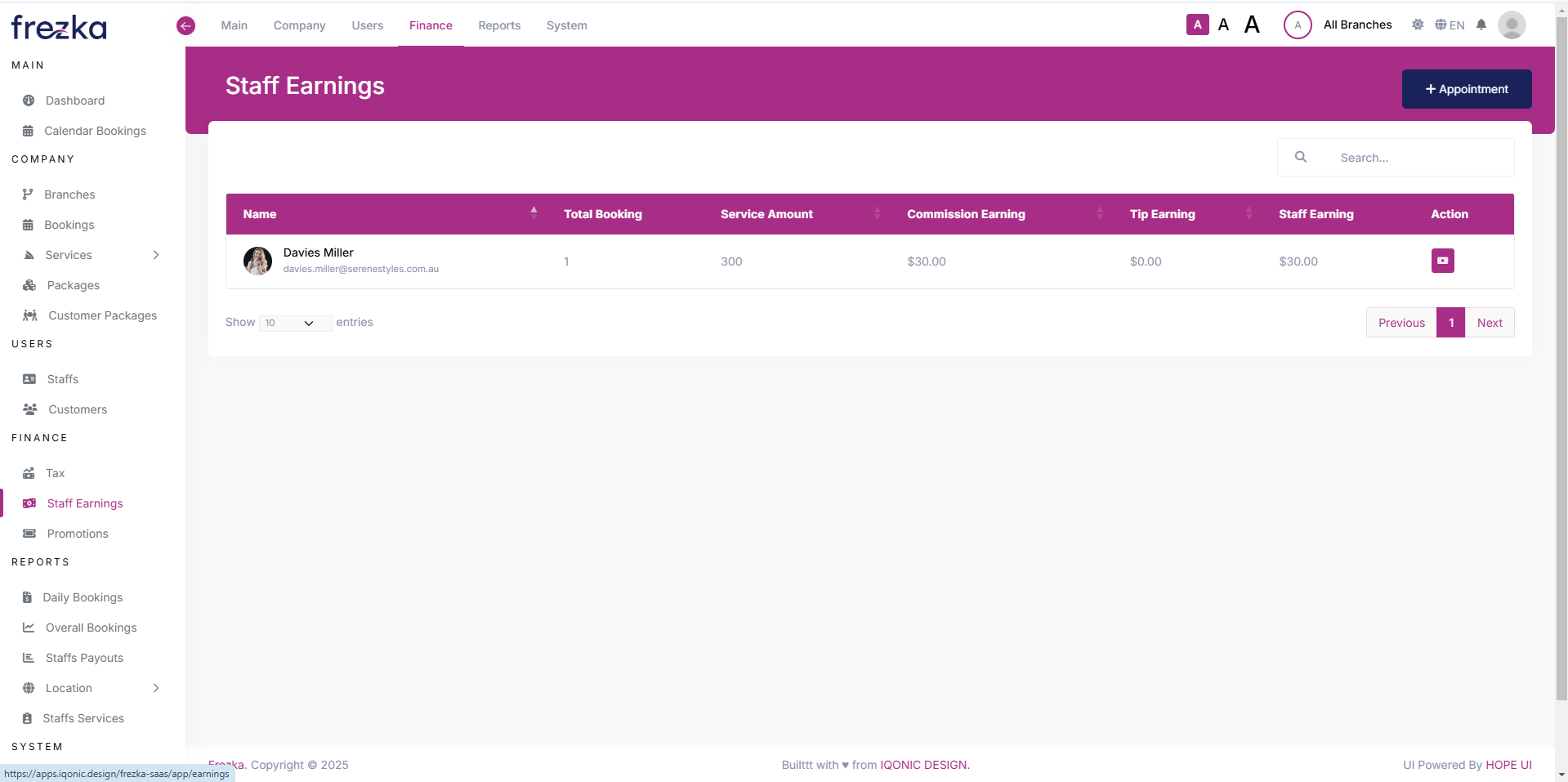The width and height of the screenshot is (1568, 782).
Task: Switch to the Reports menu
Action: tap(498, 25)
